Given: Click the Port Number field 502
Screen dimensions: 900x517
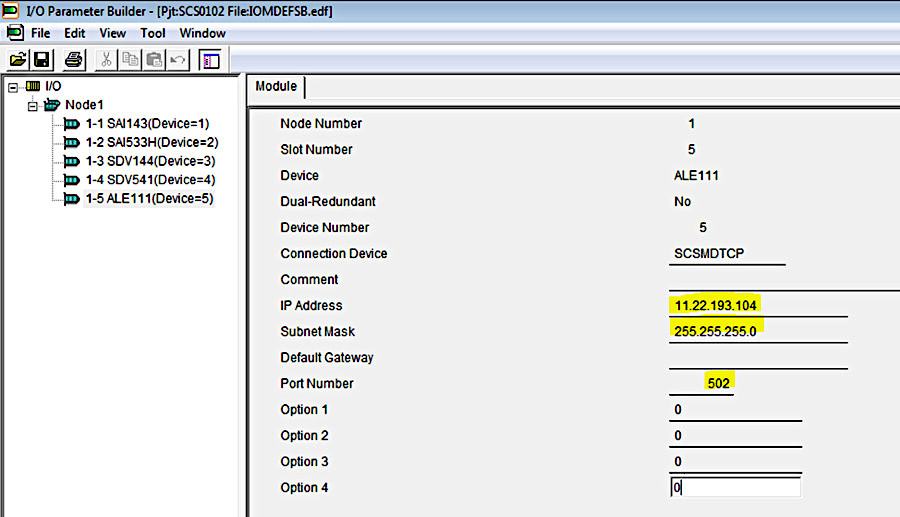Looking at the screenshot, I should point(701,384).
